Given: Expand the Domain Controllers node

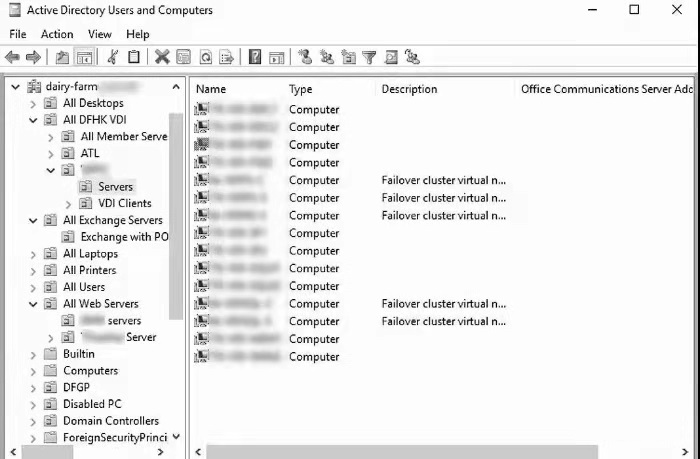Looking at the screenshot, I should click(34, 421).
